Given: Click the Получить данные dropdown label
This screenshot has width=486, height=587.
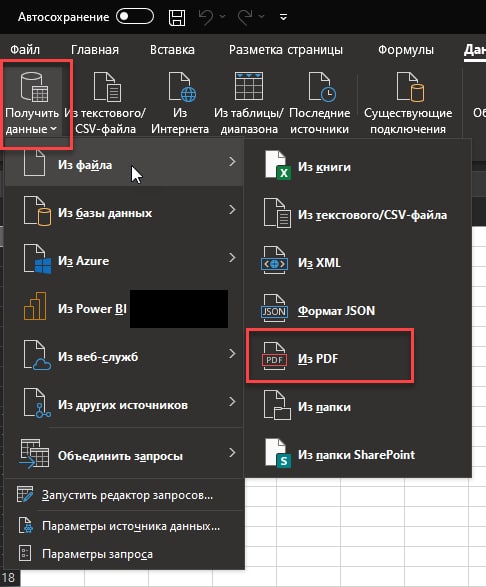Looking at the screenshot, I should pyautogui.click(x=32, y=121).
